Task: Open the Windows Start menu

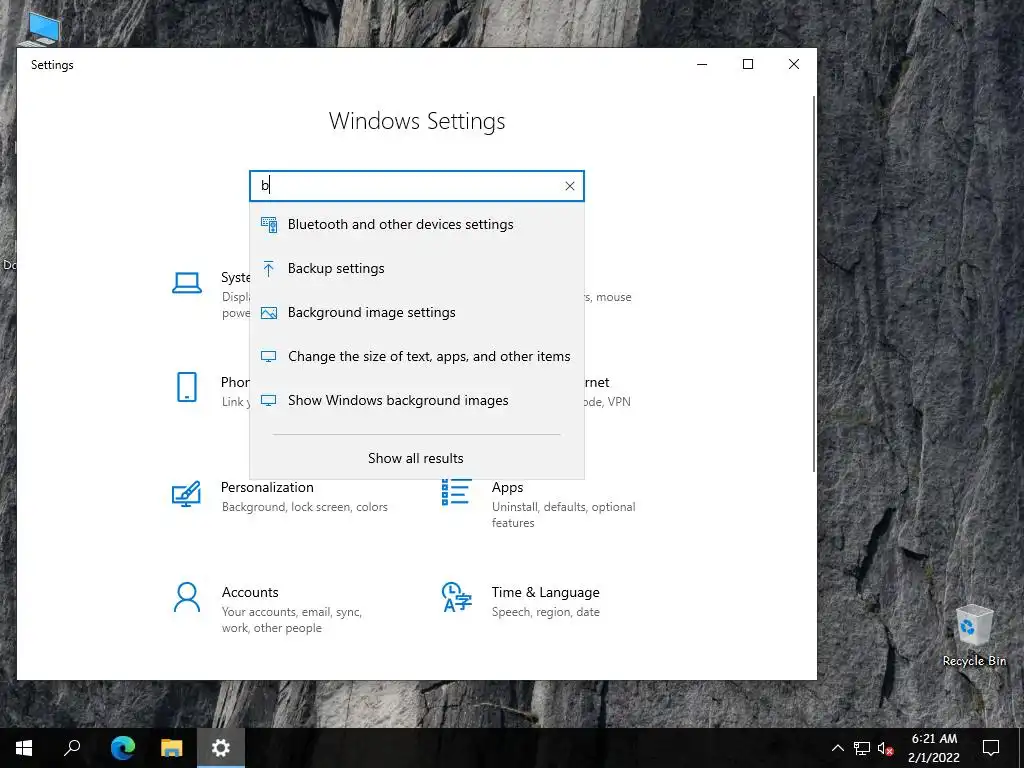Action: (24, 748)
